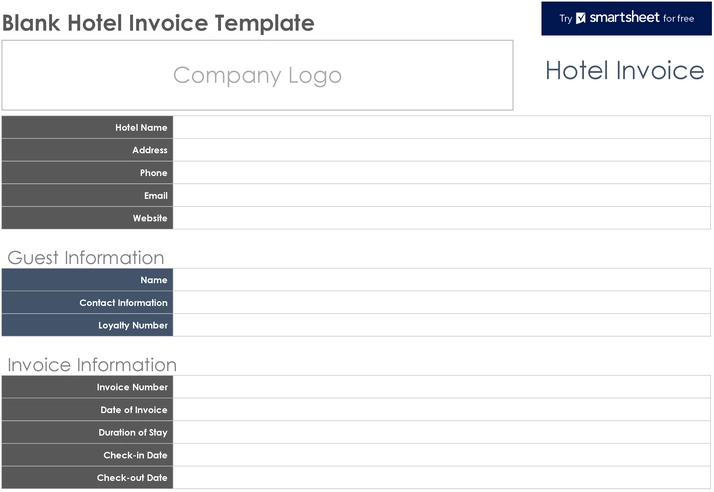Select the Contact Information field
The height and width of the screenshot is (492, 714).
tap(441, 302)
